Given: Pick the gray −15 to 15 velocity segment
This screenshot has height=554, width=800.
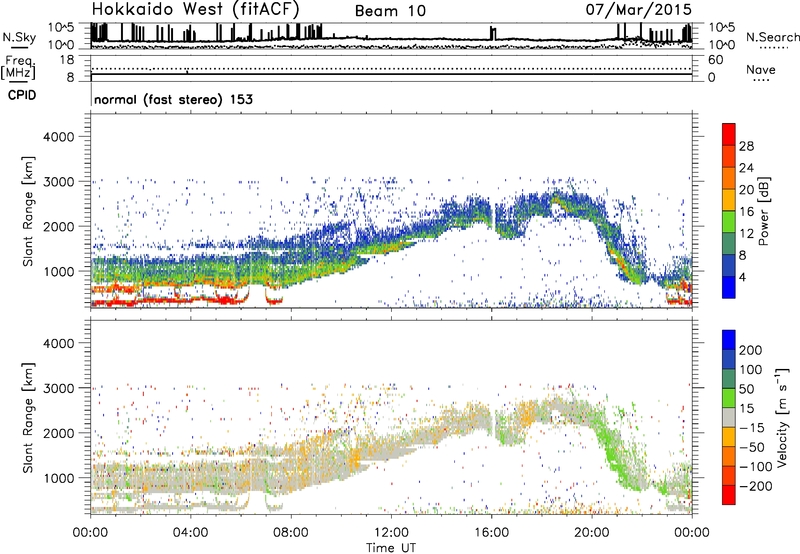Looking at the screenshot, I should pos(729,417).
